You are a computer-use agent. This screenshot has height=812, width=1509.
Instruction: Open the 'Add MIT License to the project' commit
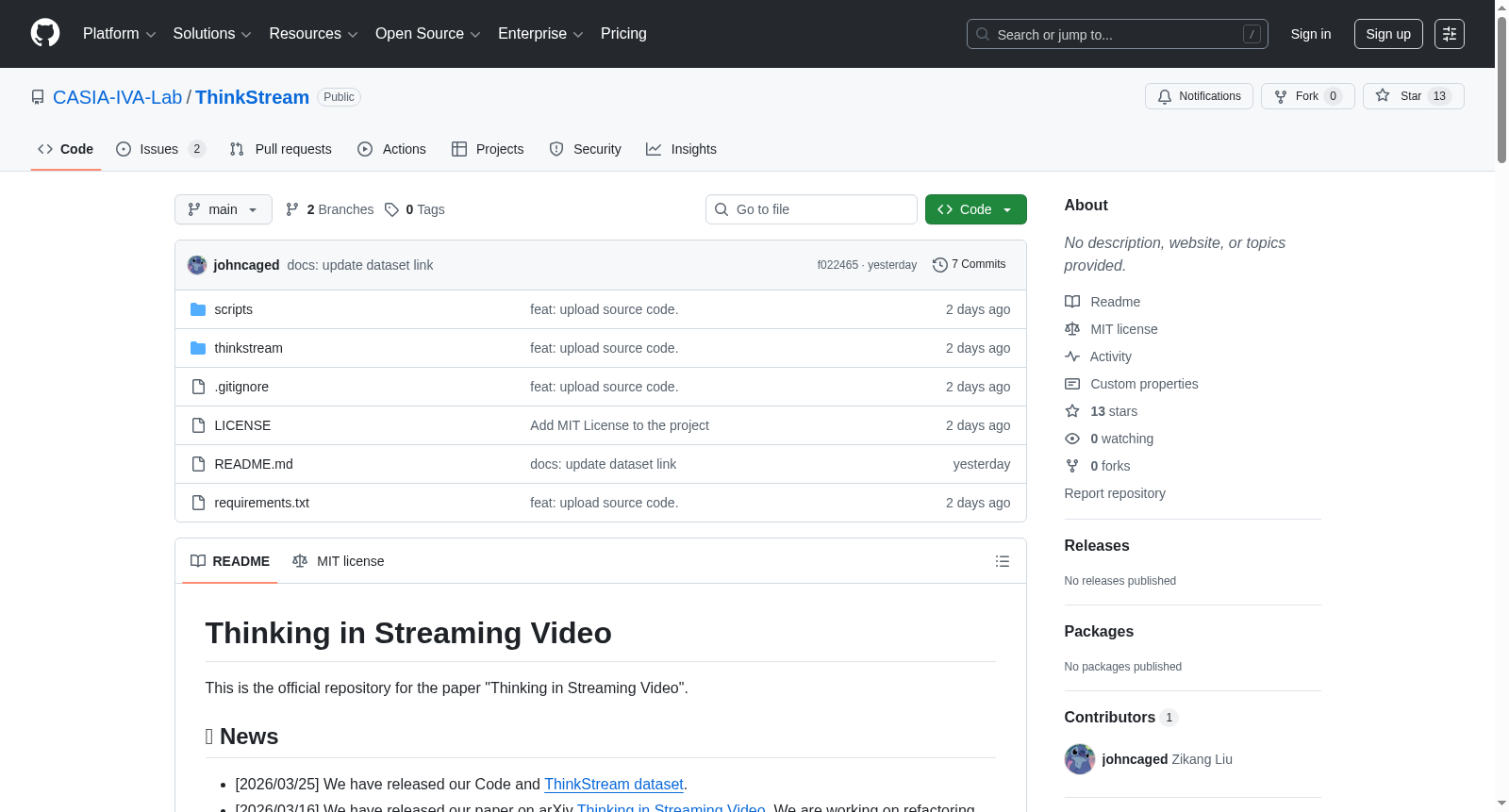point(620,425)
